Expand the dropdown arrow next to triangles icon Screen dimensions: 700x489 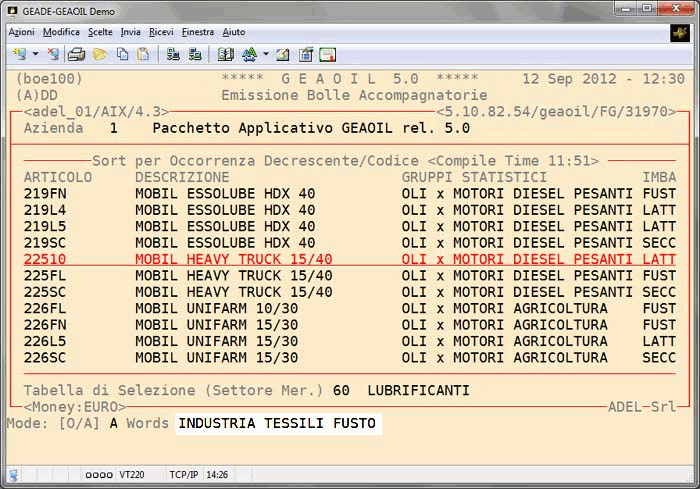265,54
